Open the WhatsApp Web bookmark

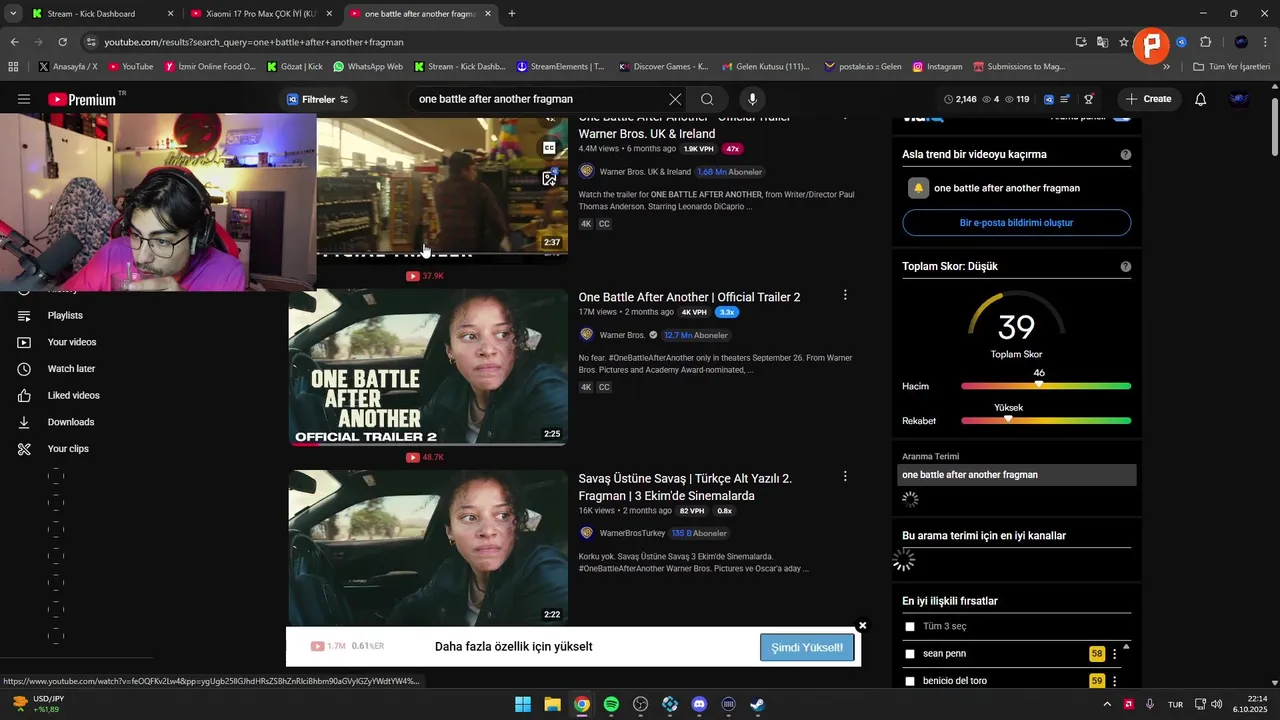pos(368,67)
